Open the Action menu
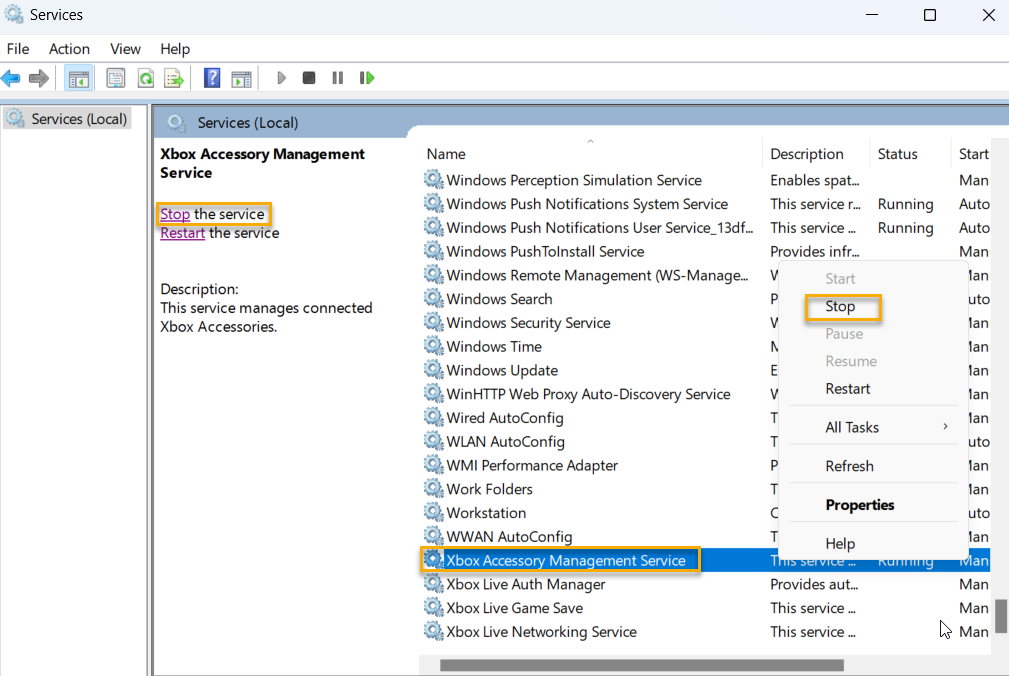 click(69, 49)
